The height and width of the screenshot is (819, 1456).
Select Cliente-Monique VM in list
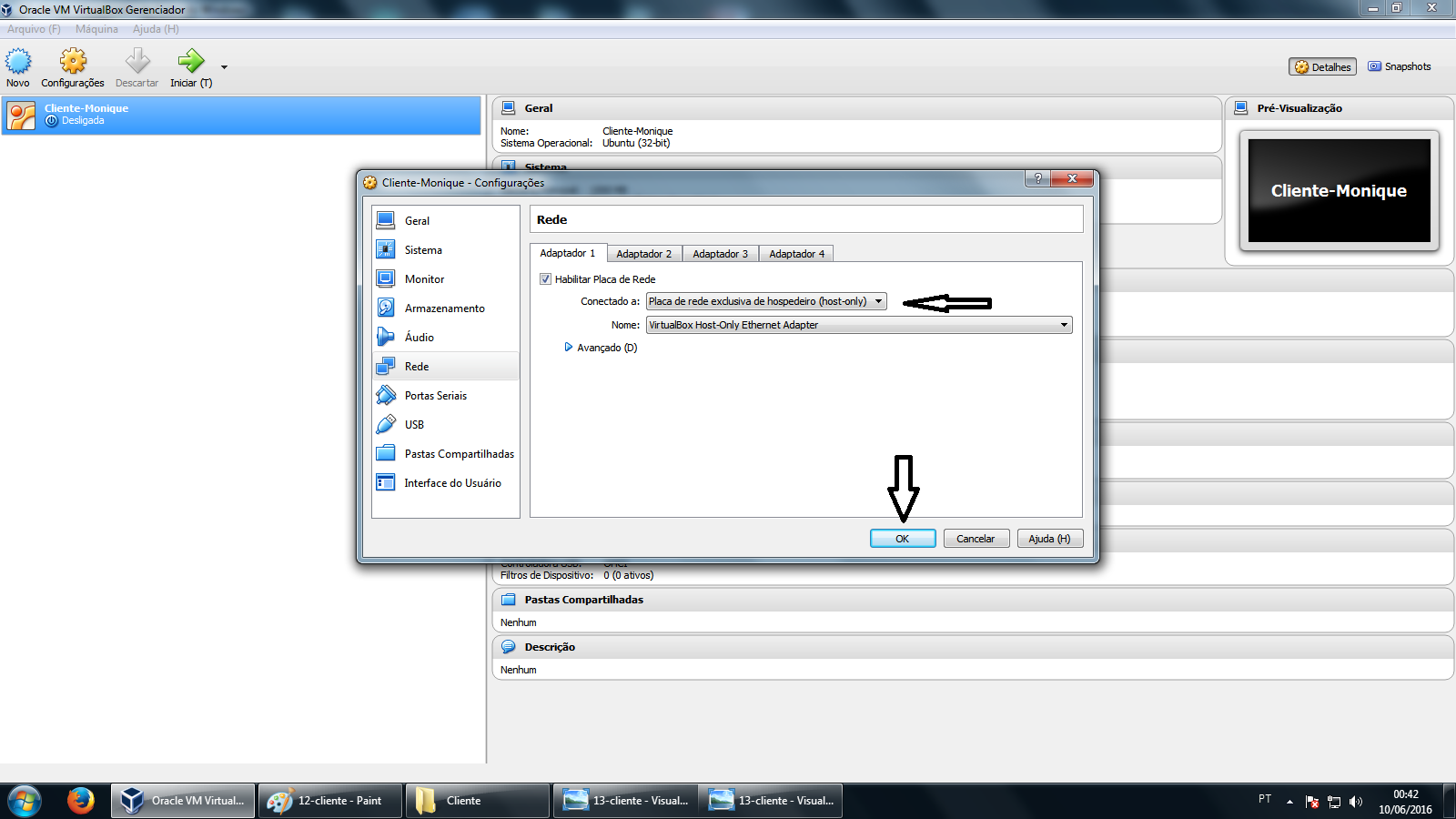click(x=241, y=115)
